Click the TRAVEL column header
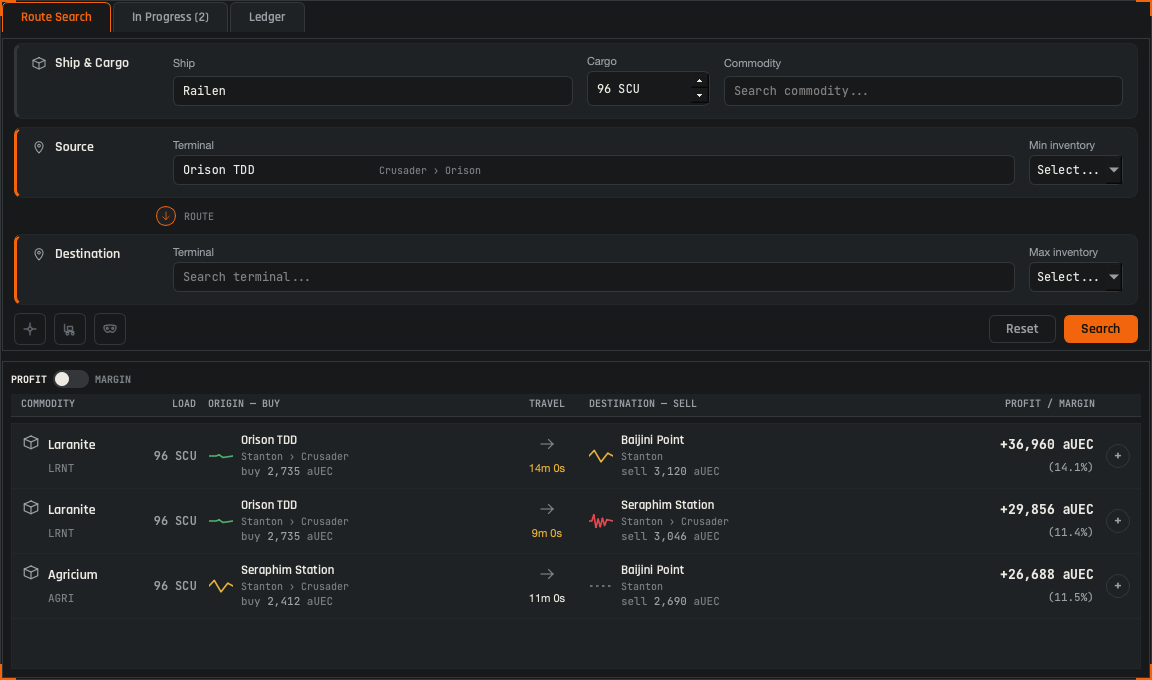 [x=547, y=404]
